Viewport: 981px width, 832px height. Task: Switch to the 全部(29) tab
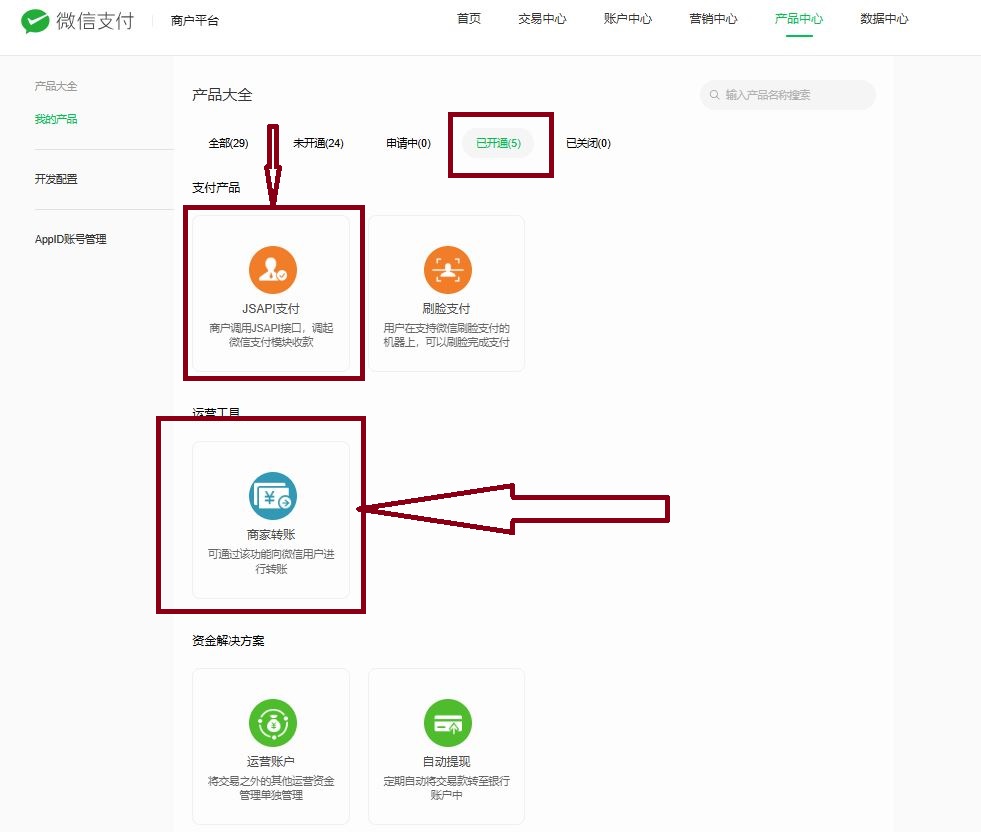click(x=228, y=143)
